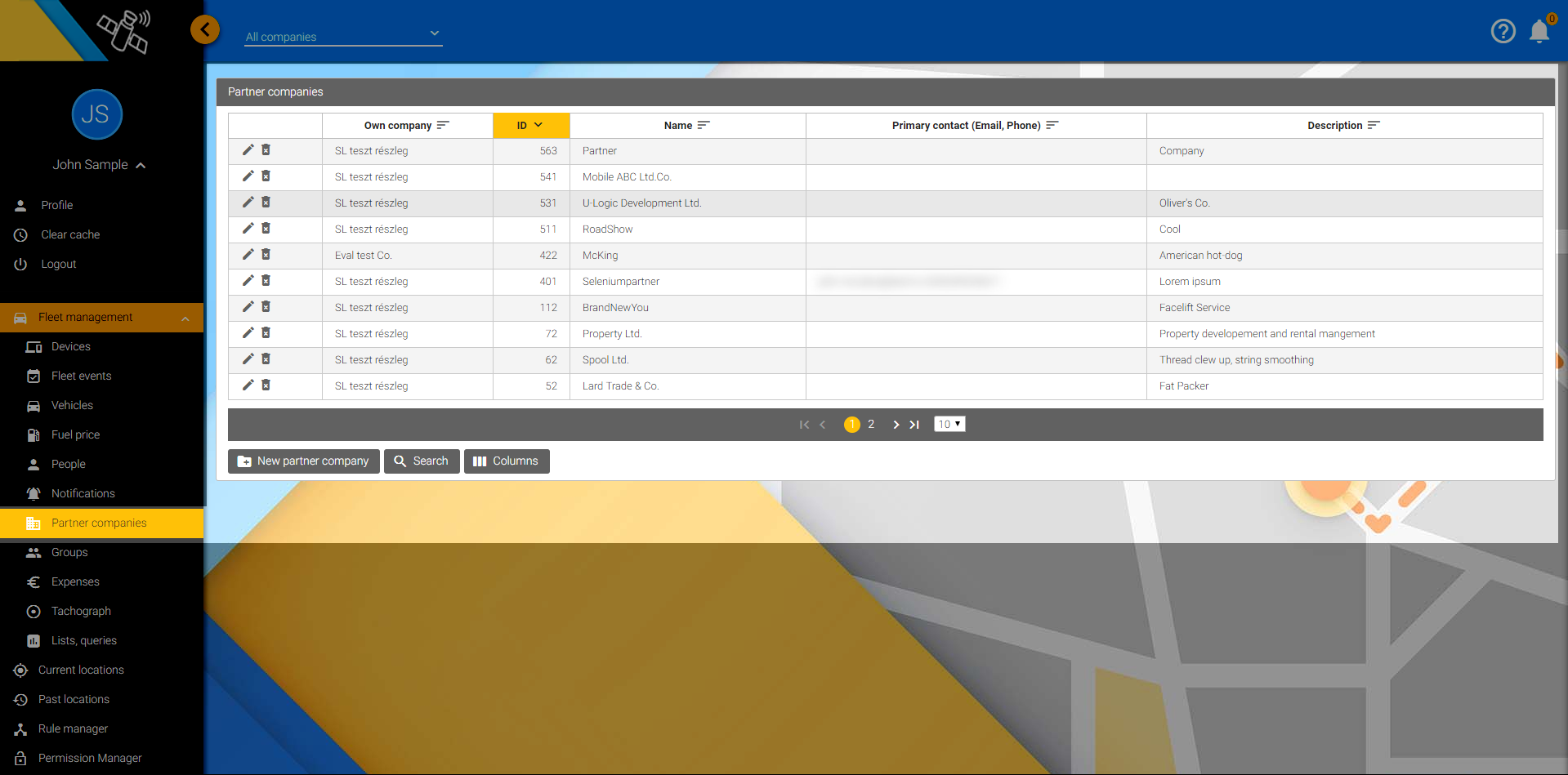
Task: Go to last page of table
Action: point(915,425)
